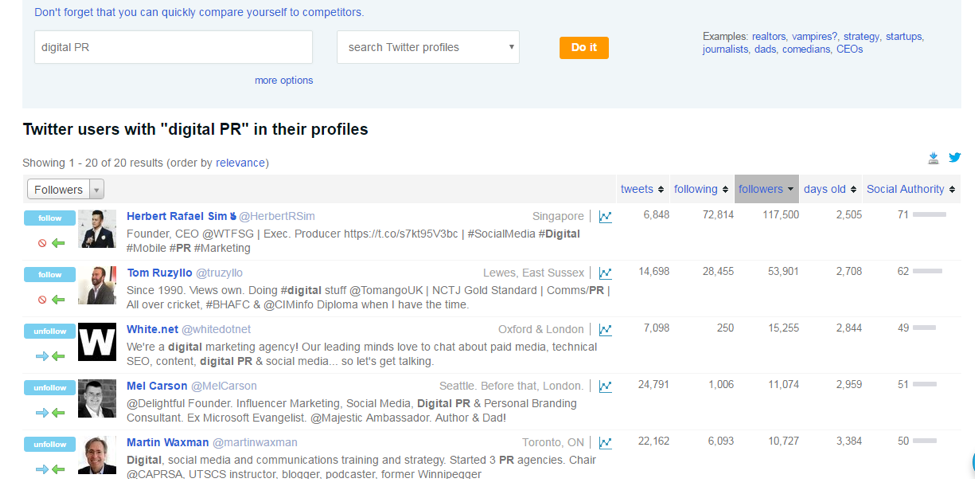Open Herbert Rafael Sim's profile photo

pos(97,229)
